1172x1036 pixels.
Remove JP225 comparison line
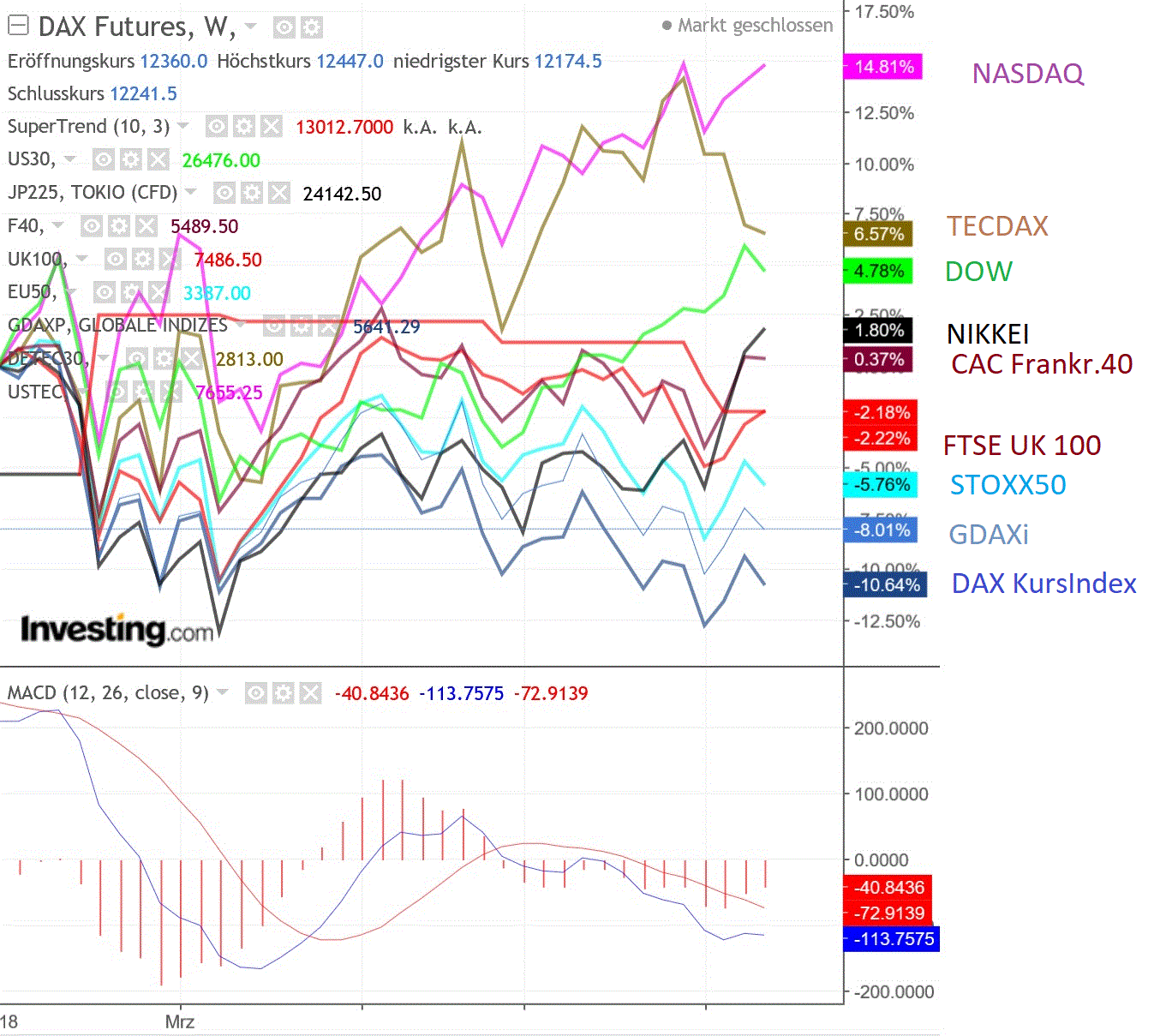[x=278, y=194]
